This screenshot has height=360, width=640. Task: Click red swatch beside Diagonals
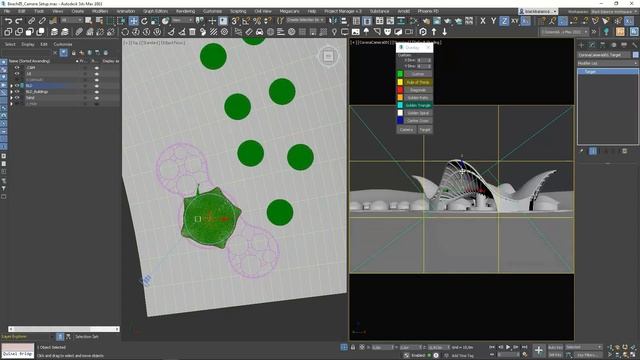tap(400, 90)
